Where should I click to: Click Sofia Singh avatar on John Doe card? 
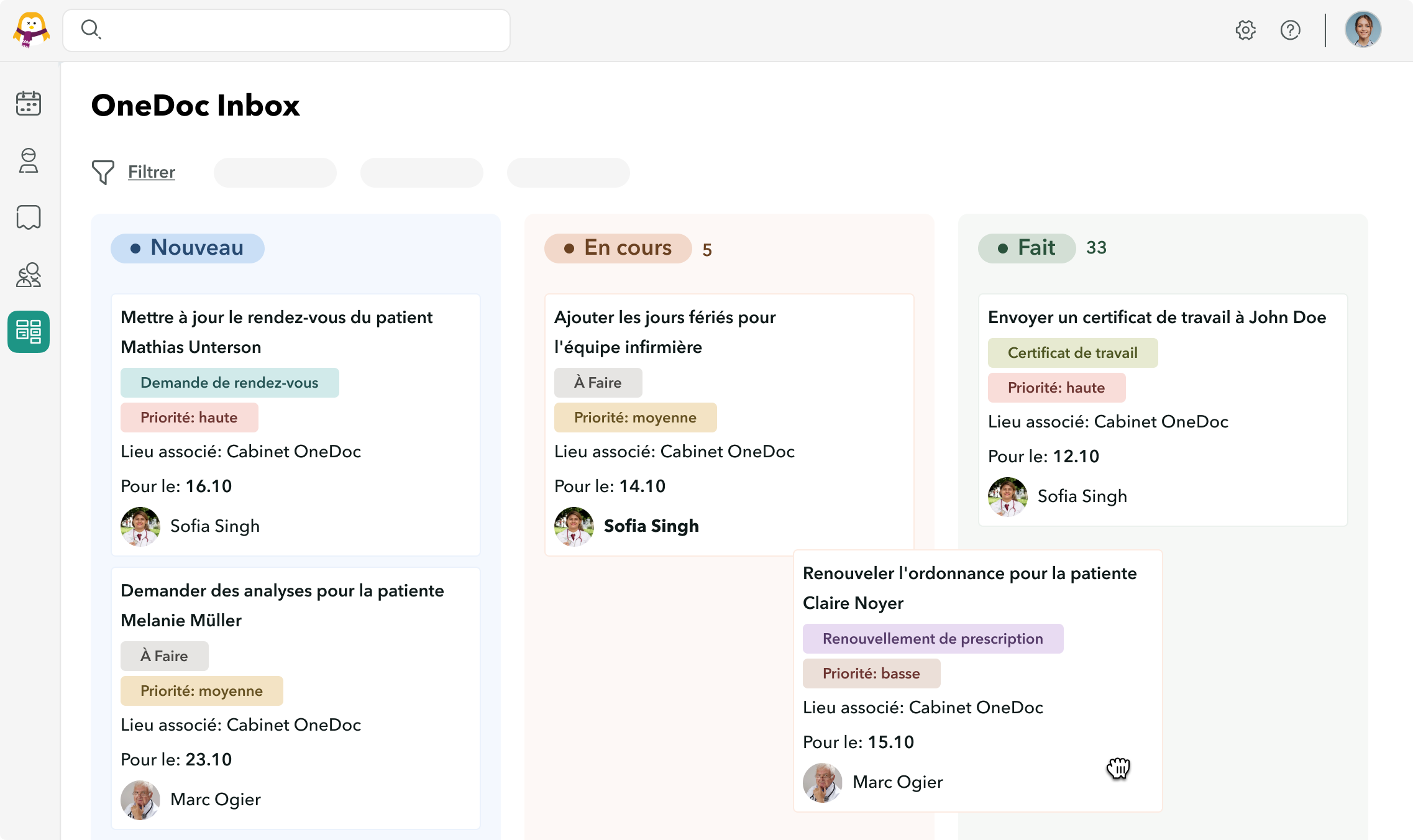pyautogui.click(x=1008, y=496)
